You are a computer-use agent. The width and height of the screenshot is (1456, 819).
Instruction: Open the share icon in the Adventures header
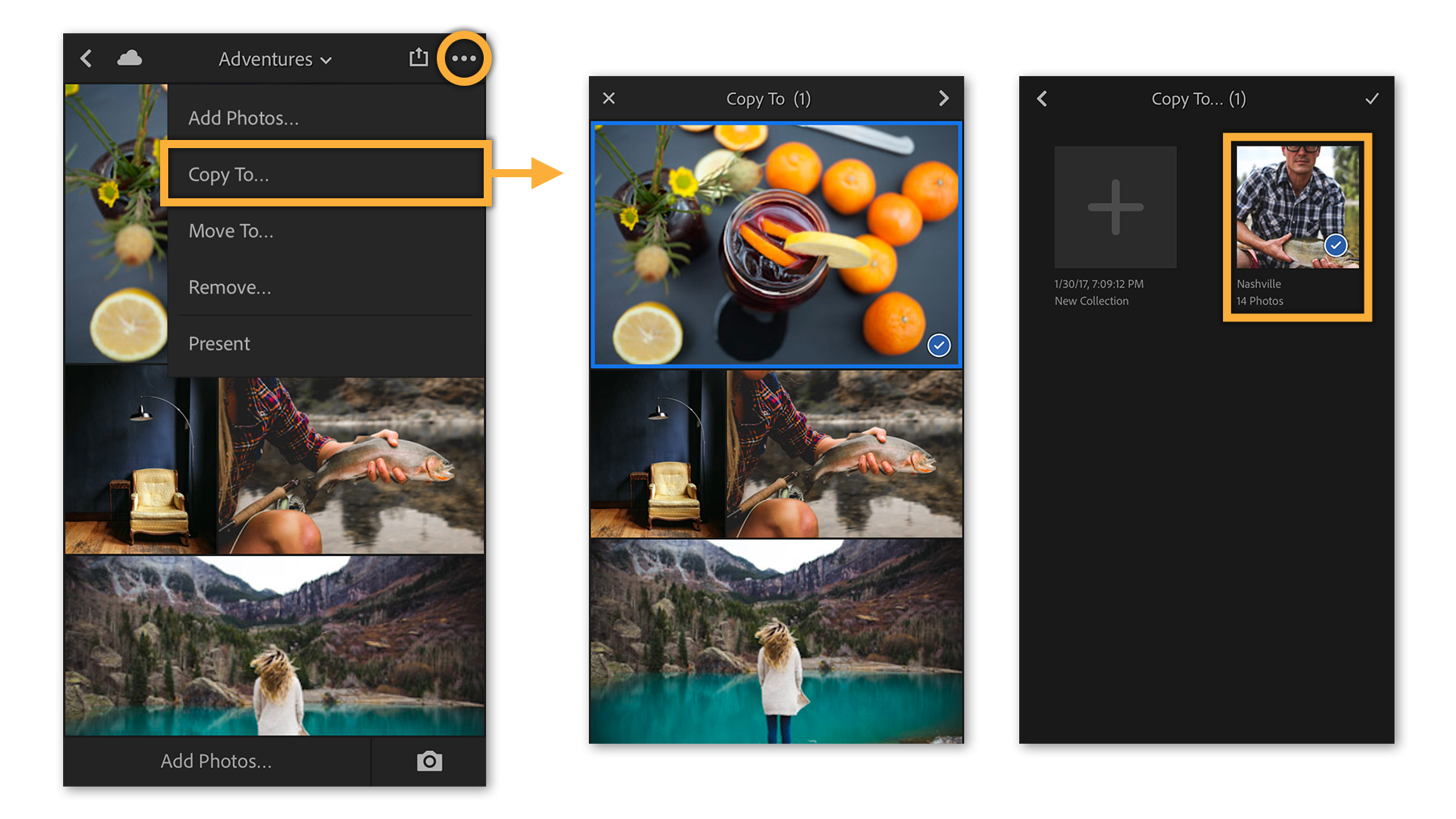tap(418, 57)
